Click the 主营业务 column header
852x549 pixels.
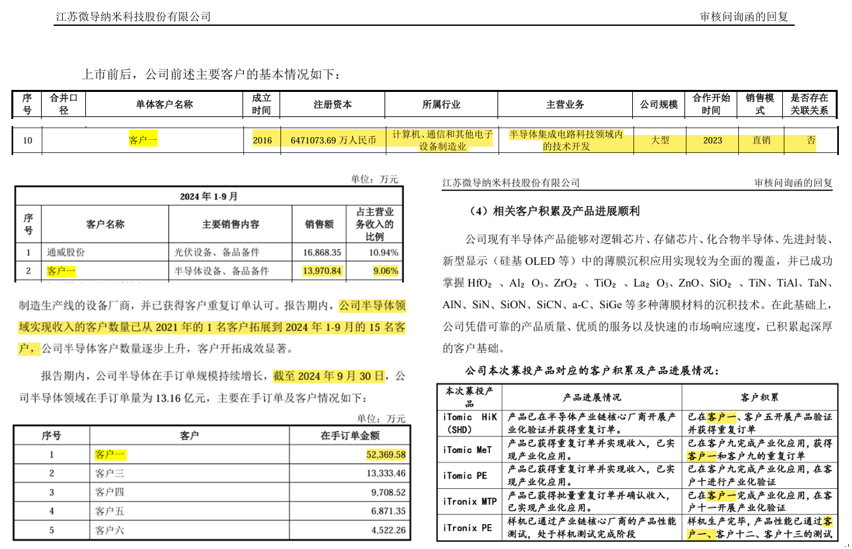coord(565,104)
